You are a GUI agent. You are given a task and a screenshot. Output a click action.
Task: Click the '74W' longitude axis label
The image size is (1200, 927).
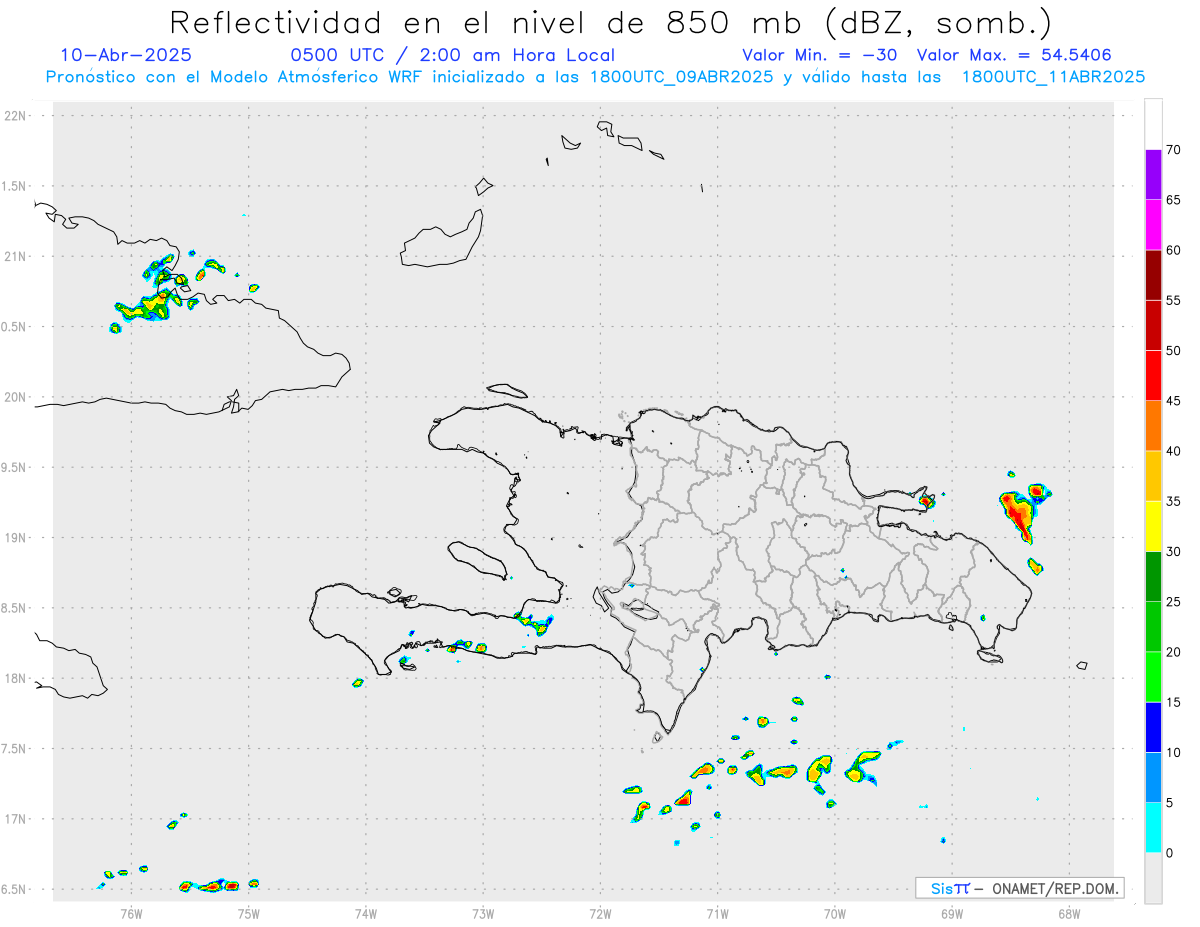pos(366,913)
